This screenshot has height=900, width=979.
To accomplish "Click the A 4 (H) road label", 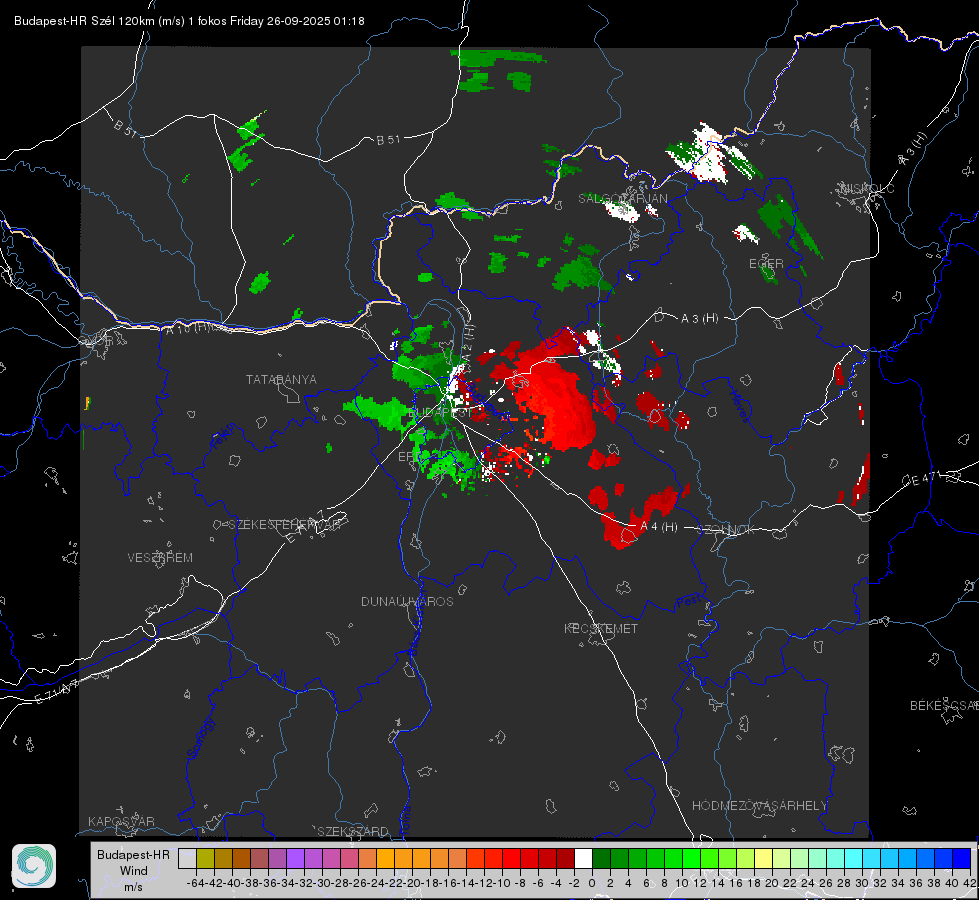I will click(x=659, y=527).
